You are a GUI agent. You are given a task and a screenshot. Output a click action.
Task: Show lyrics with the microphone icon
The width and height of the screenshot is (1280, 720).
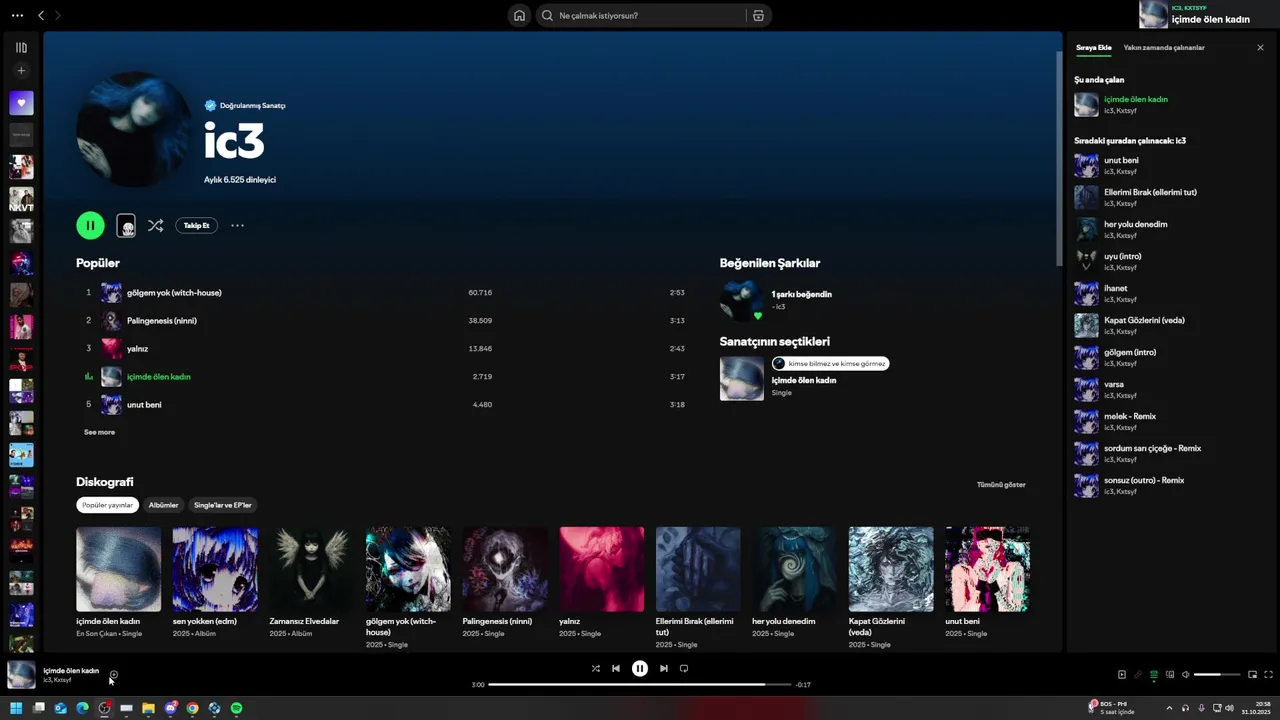tap(1137, 675)
